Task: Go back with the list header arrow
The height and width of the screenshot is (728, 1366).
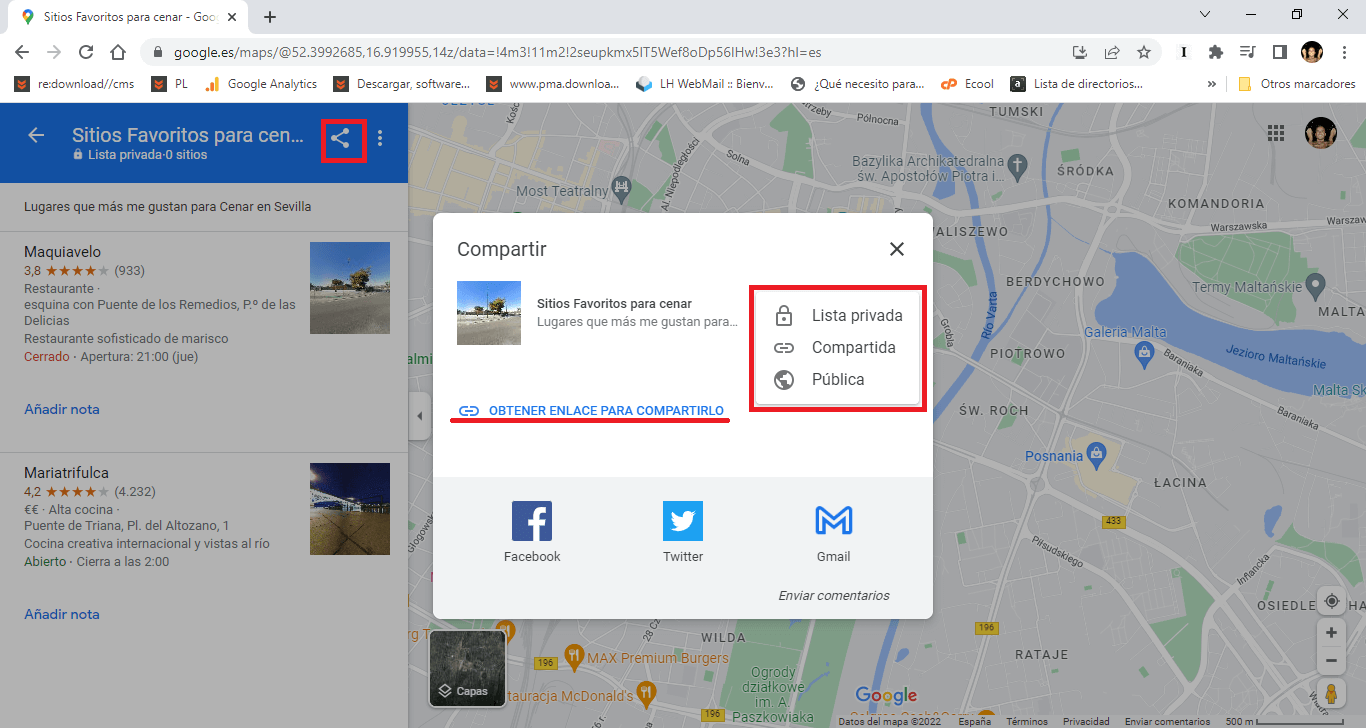Action: pos(36,135)
